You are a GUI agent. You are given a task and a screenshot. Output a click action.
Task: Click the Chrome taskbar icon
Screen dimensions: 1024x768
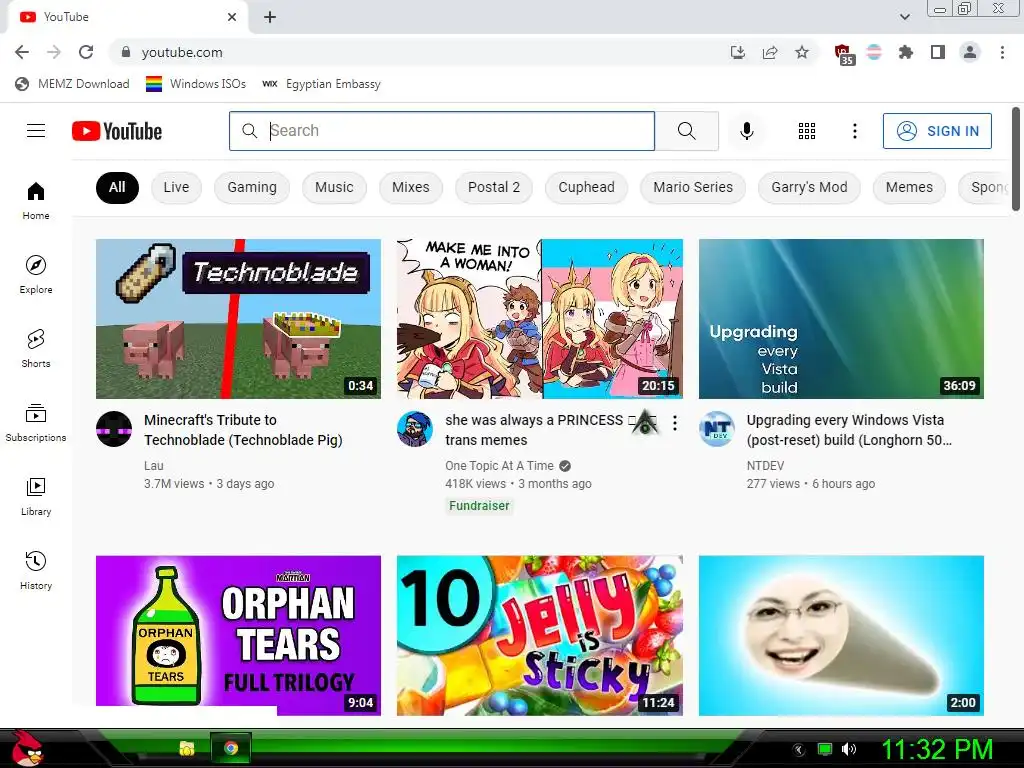[231, 748]
